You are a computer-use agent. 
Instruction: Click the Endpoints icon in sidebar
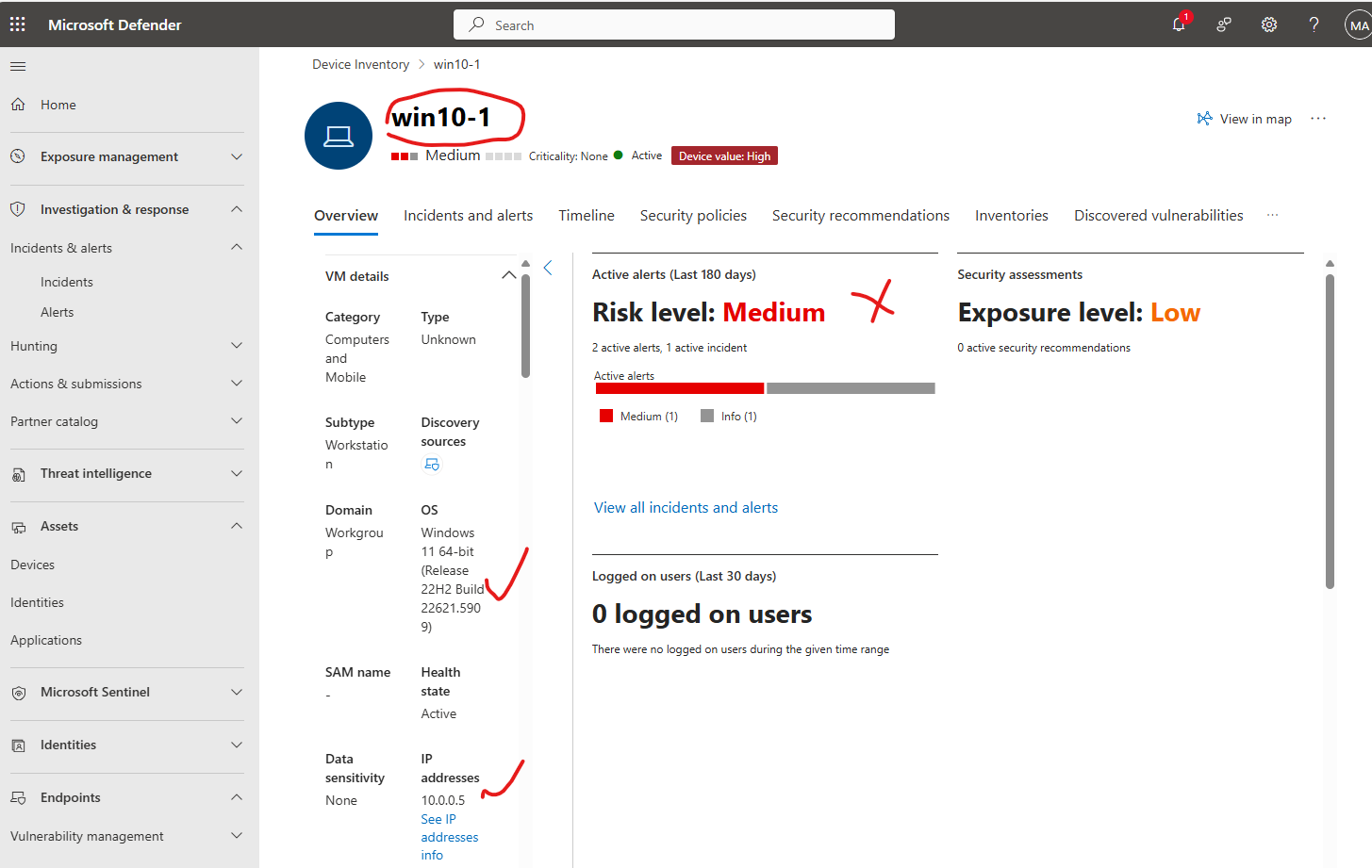tap(18, 798)
